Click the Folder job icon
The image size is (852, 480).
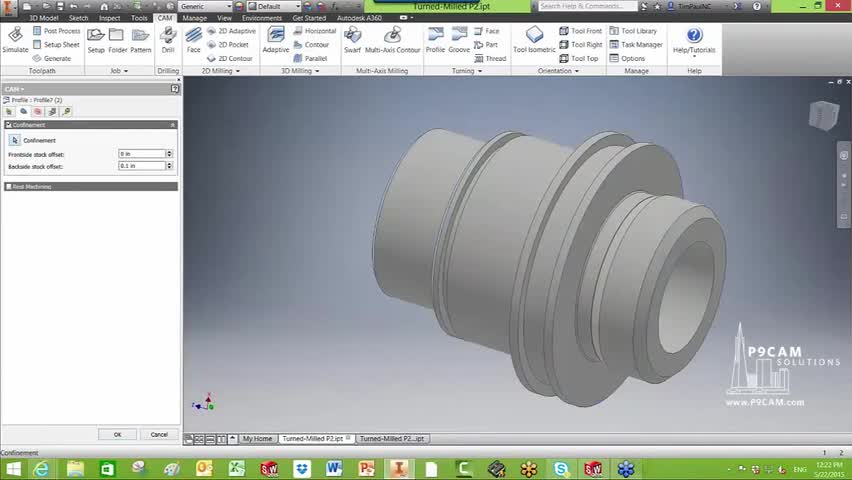coord(117,40)
